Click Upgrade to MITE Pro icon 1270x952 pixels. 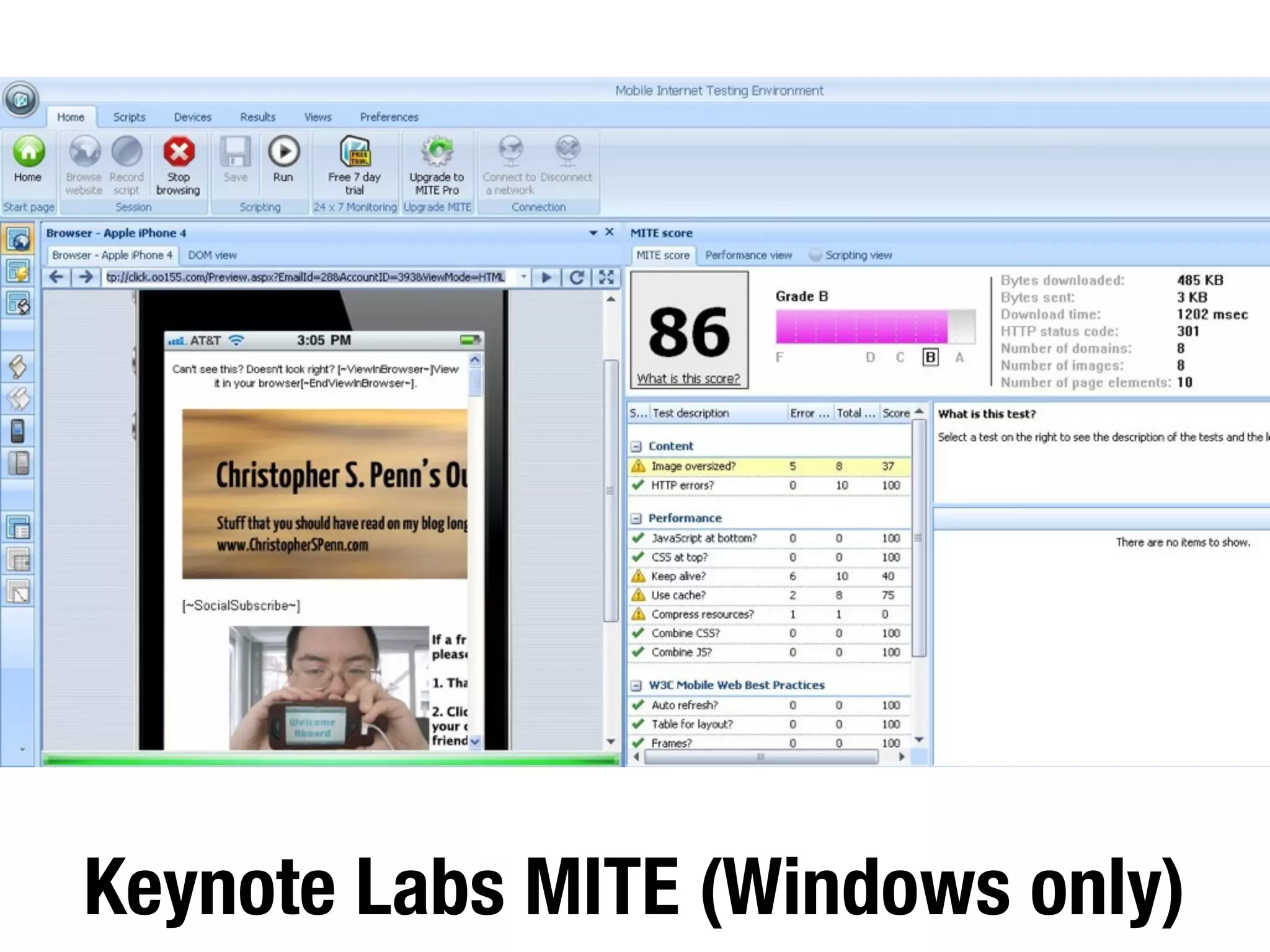(x=437, y=151)
